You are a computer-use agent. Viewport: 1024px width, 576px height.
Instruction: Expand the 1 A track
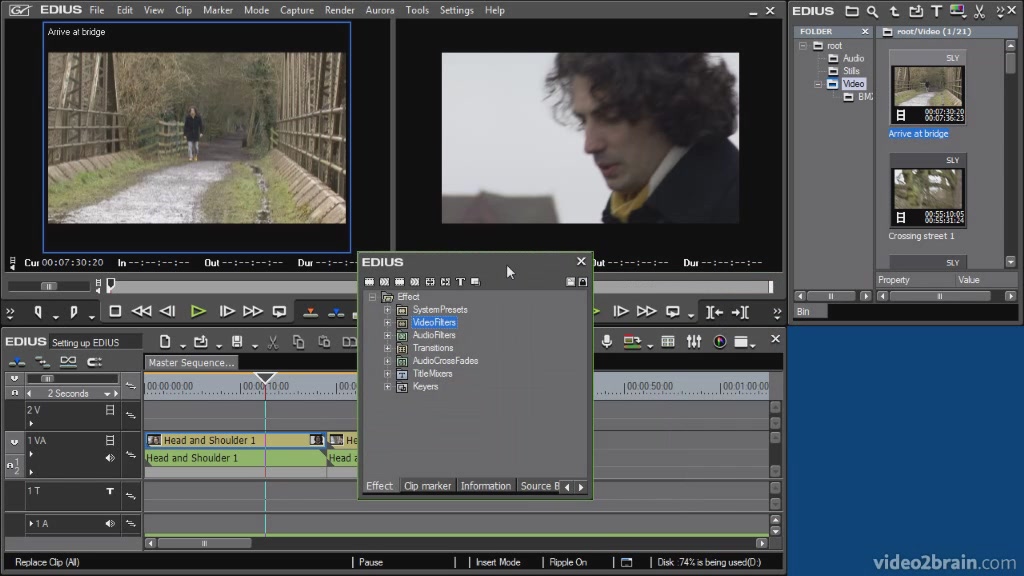click(x=31, y=524)
